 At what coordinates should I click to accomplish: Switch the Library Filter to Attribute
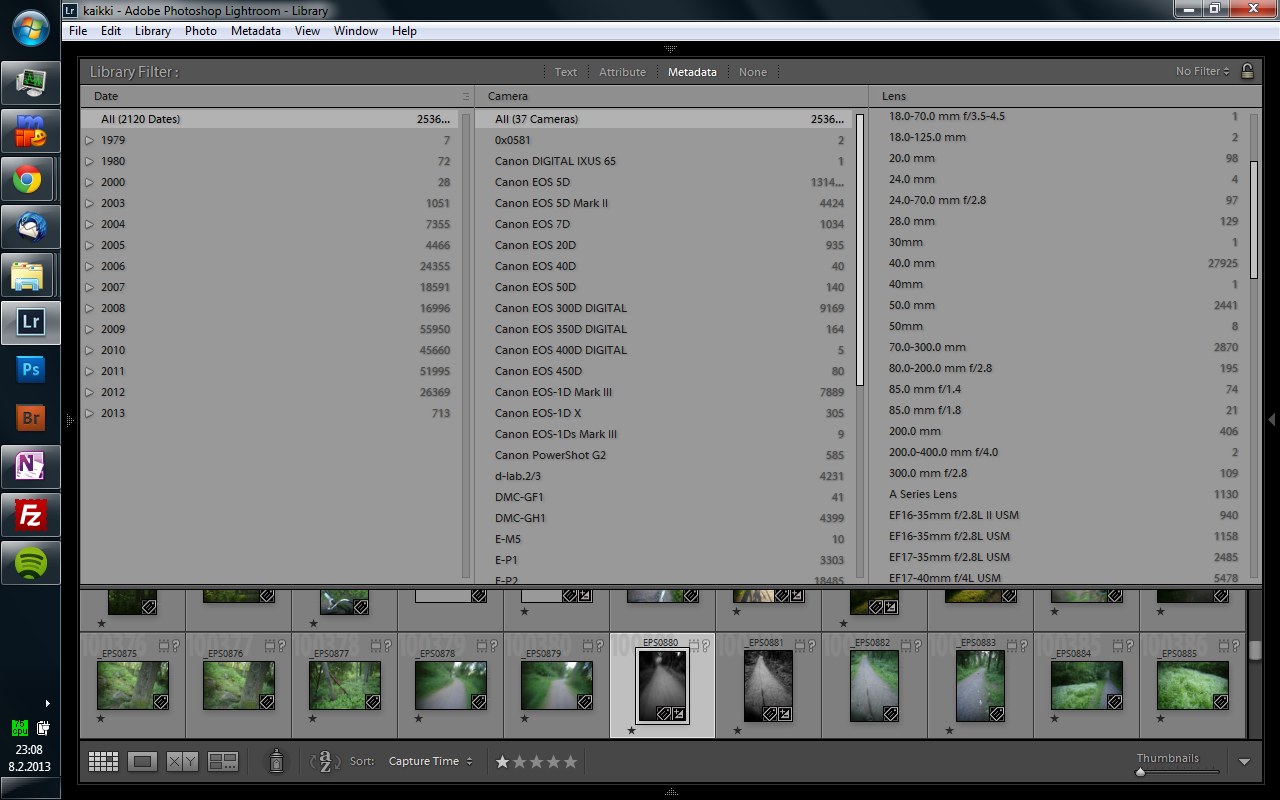pyautogui.click(x=622, y=72)
